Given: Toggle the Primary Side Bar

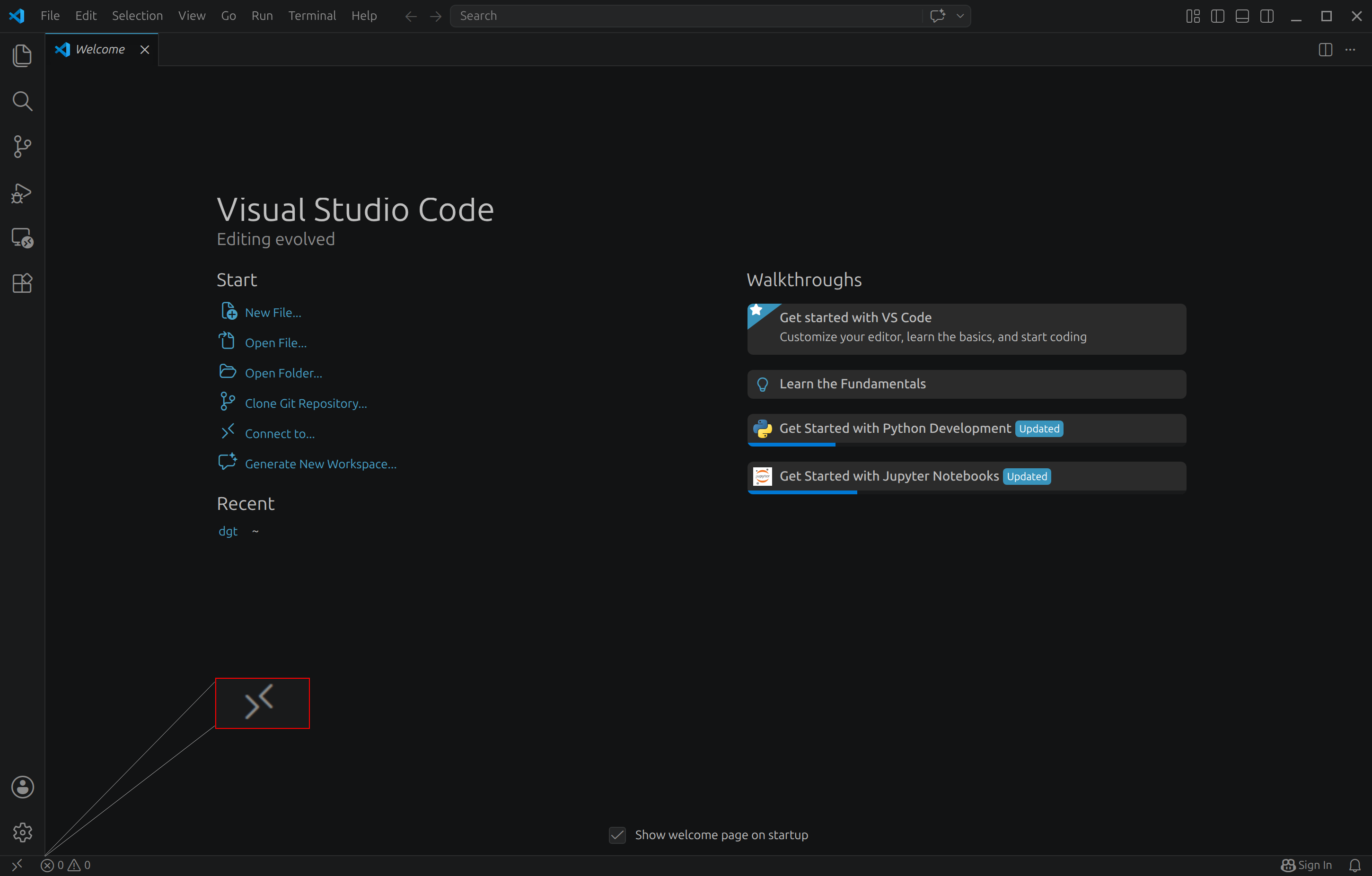Looking at the screenshot, I should click(x=1218, y=16).
